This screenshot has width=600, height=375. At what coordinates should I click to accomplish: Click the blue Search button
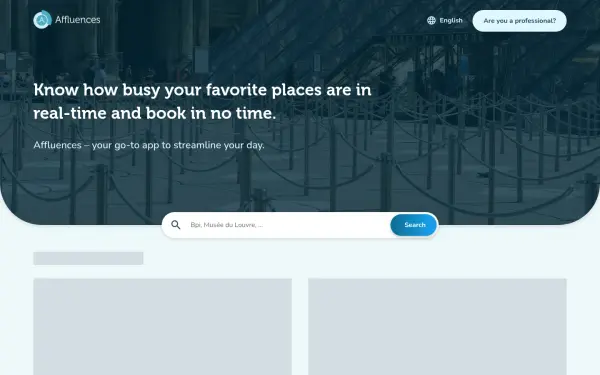pyautogui.click(x=414, y=225)
